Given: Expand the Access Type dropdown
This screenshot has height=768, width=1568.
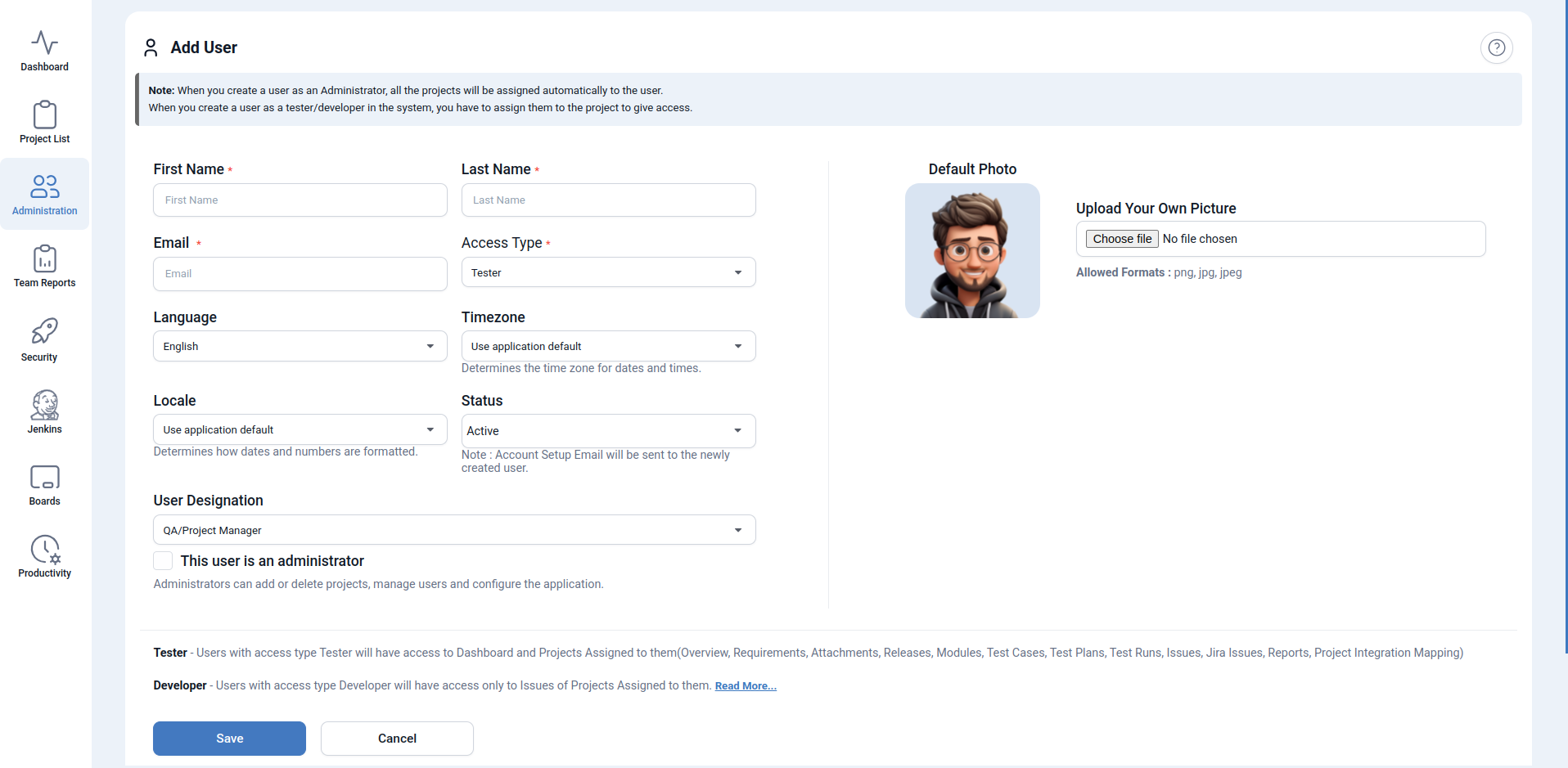Looking at the screenshot, I should [608, 272].
